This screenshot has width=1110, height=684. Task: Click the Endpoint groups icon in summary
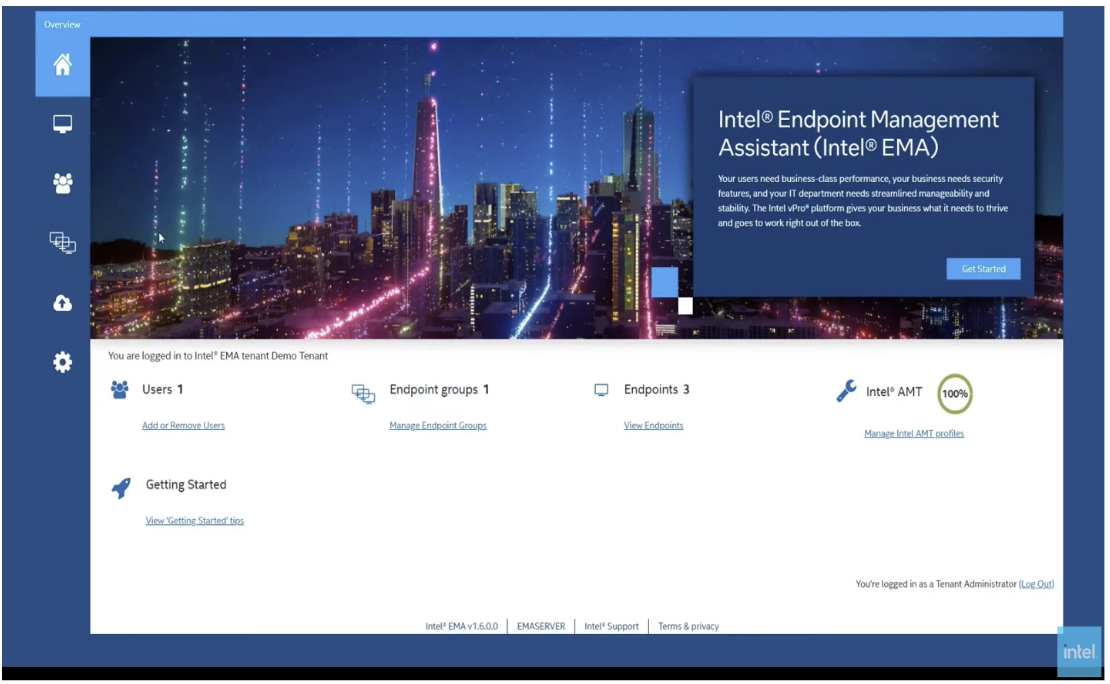click(363, 393)
